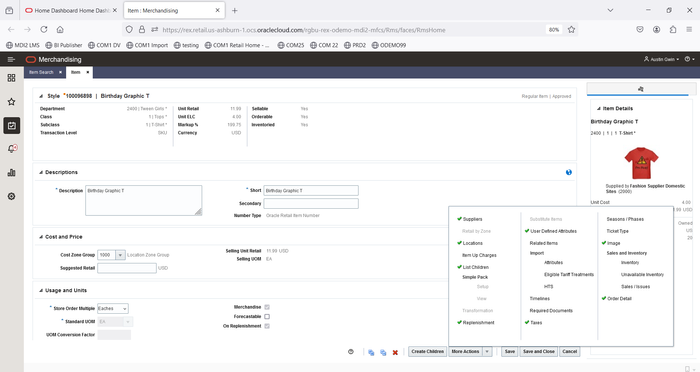Switch to the Item Search tab
The image size is (700, 372).
click(41, 72)
